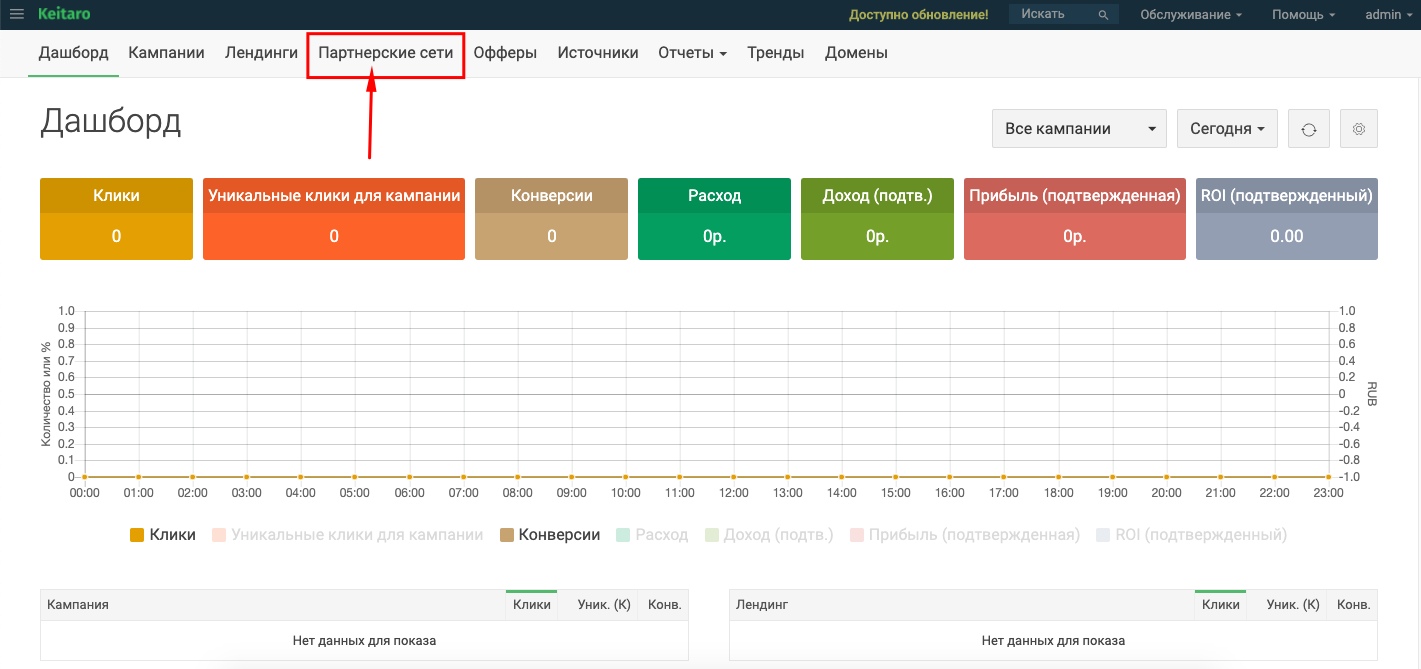Screen dimensions: 1421x669
Task: Sort landing table by Конв. column
Action: [1354, 605]
